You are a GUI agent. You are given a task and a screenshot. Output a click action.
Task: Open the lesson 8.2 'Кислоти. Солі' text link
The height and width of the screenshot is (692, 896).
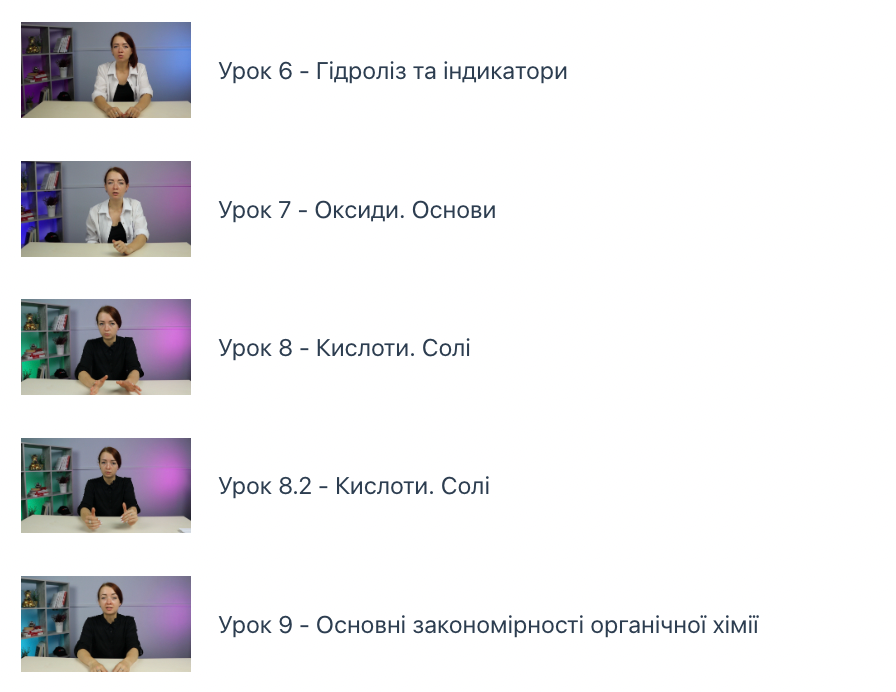pos(354,486)
